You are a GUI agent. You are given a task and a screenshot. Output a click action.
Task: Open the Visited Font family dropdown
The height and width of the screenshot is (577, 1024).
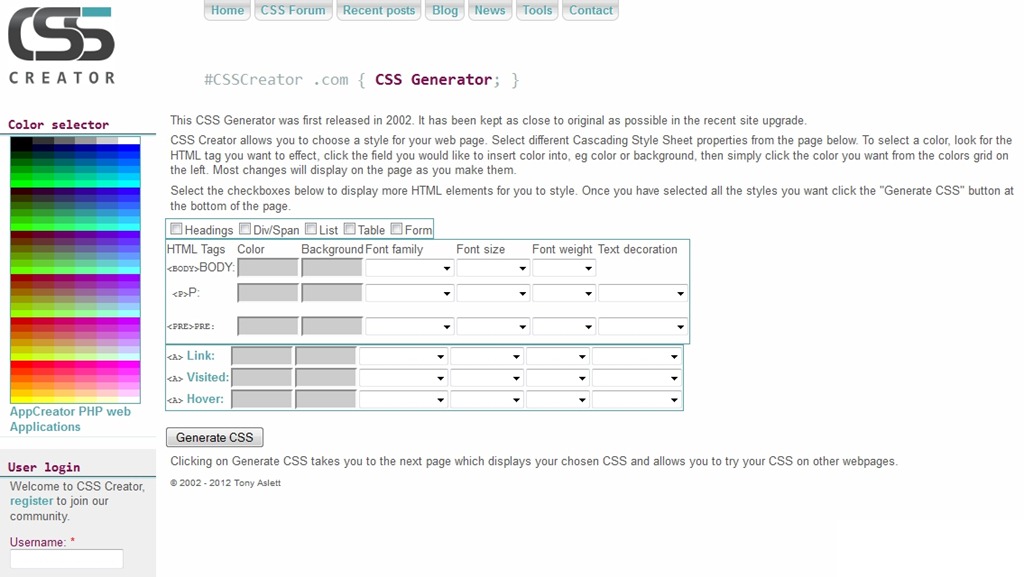402,378
